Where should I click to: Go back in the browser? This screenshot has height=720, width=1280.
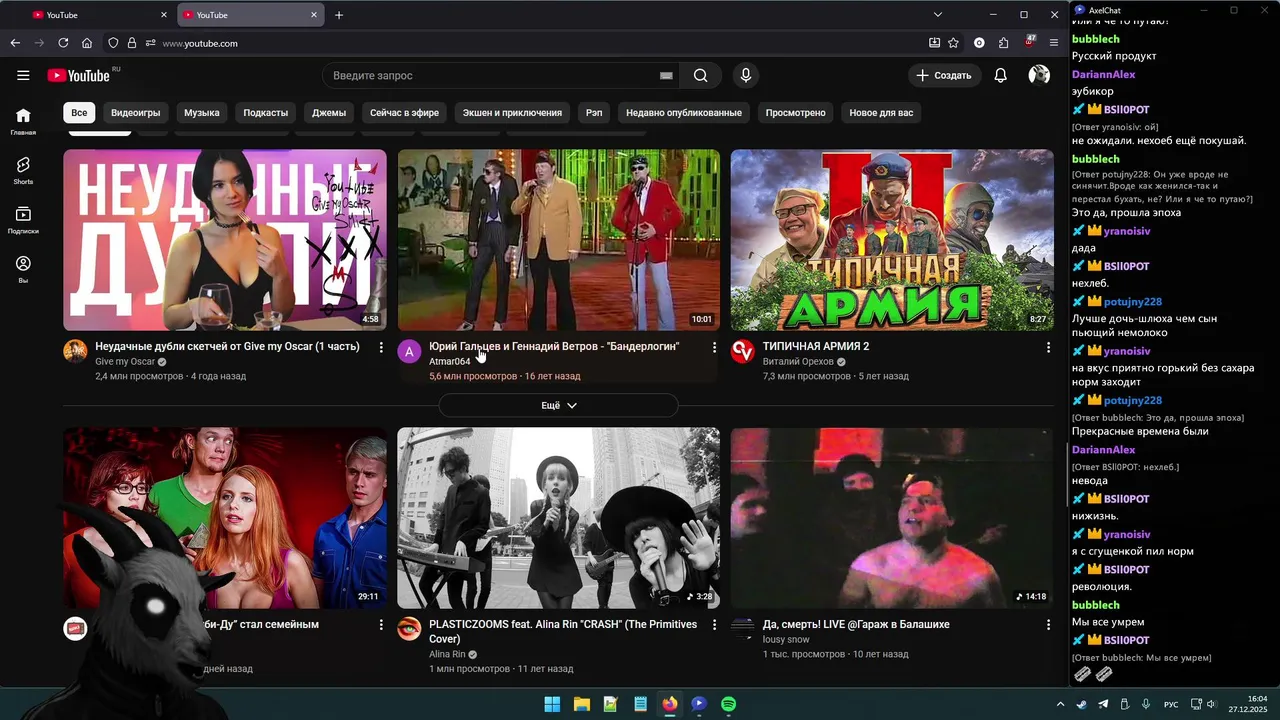tap(15, 43)
